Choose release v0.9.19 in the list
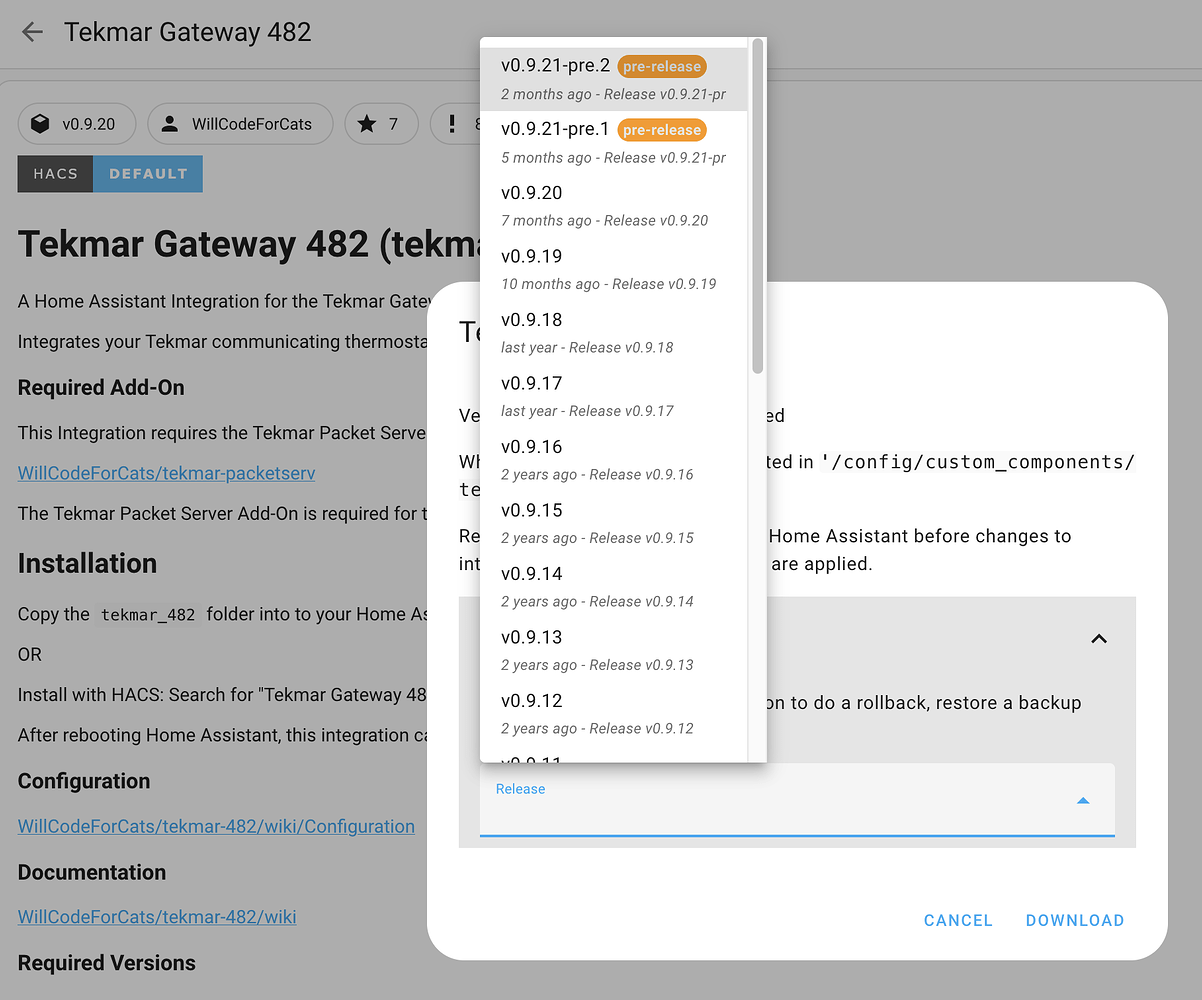This screenshot has width=1202, height=1000. tap(613, 270)
